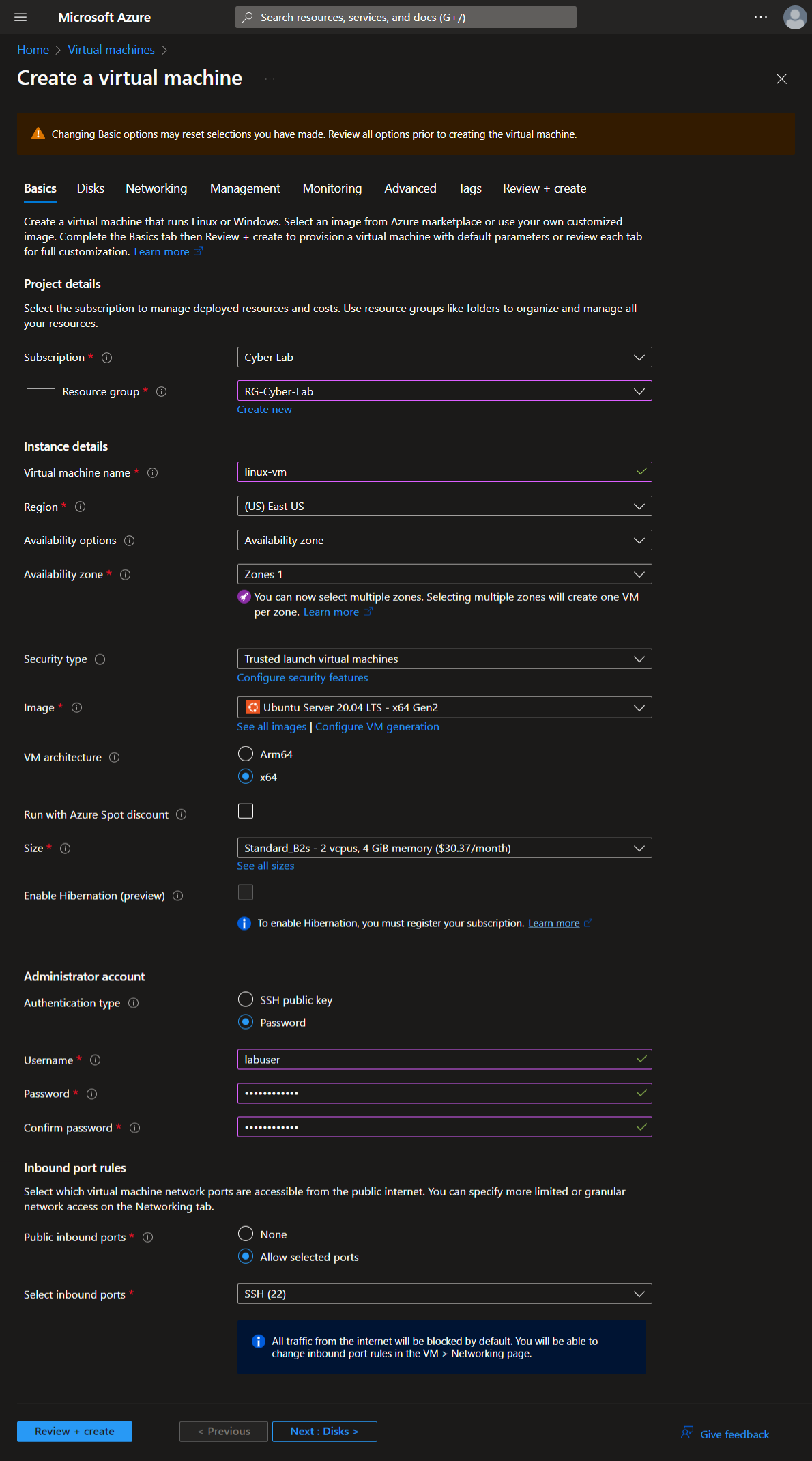Open the top bar ellipsis settings menu
812x1461 pixels.
(761, 17)
